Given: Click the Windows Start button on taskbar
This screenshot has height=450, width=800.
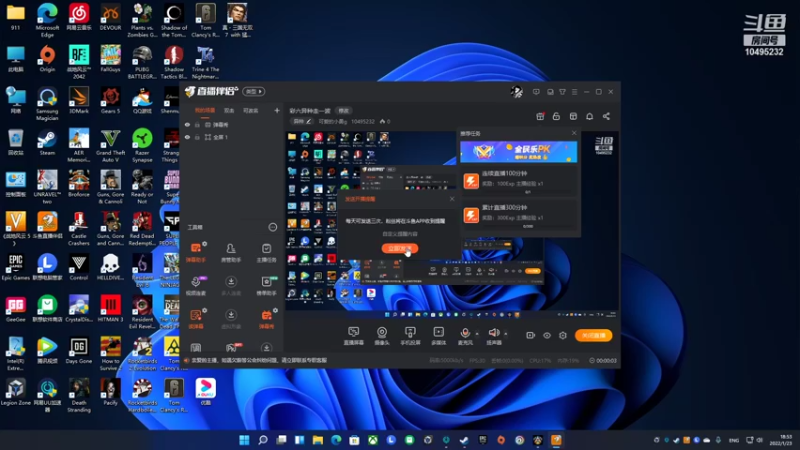Looking at the screenshot, I should (244, 440).
